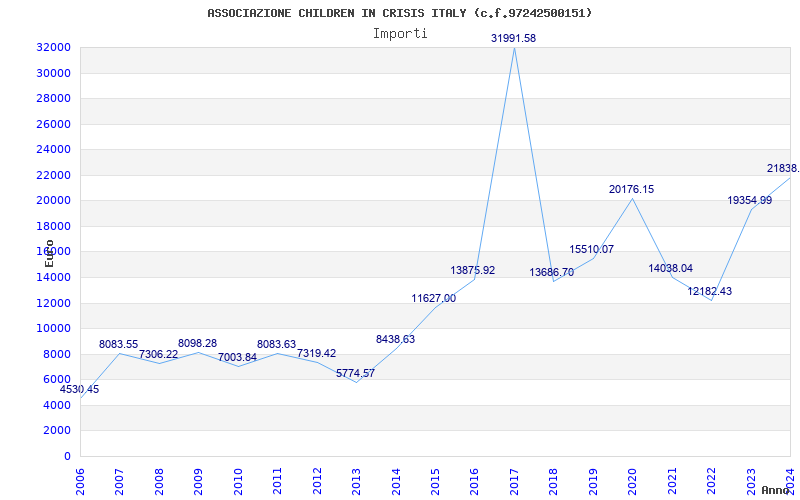Click the Euro y-axis title
The image size is (800, 500).
[49, 253]
